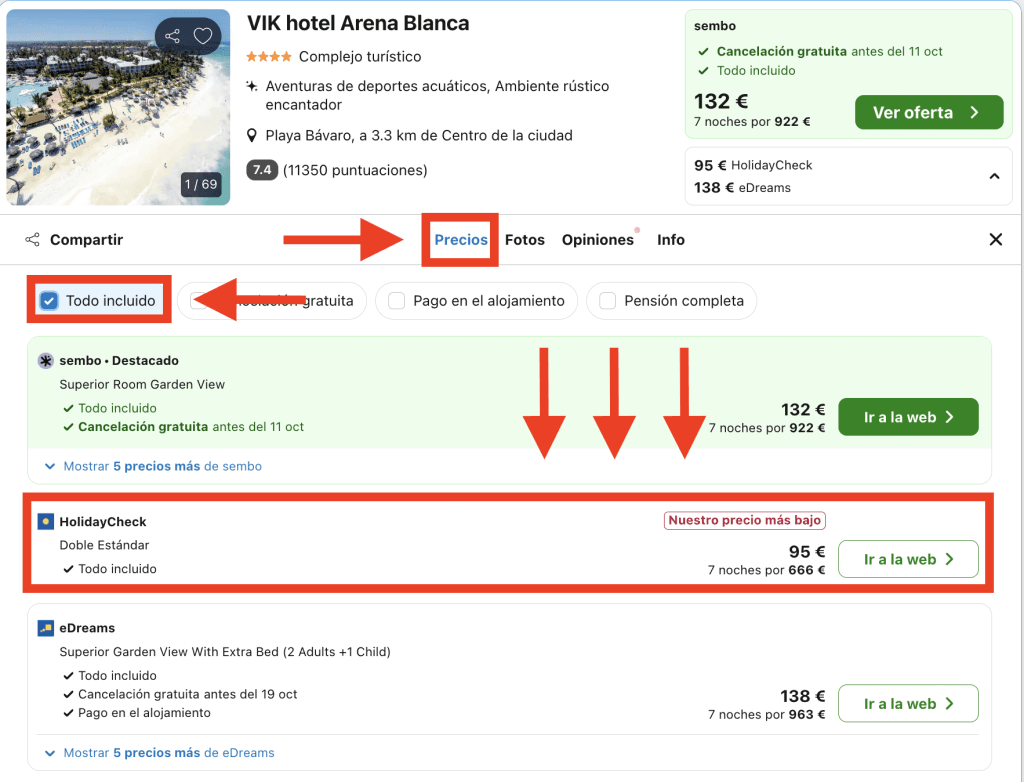Click the location pin icon near Playa Bávaro
The width and height of the screenshot is (1024, 782).
click(x=254, y=136)
